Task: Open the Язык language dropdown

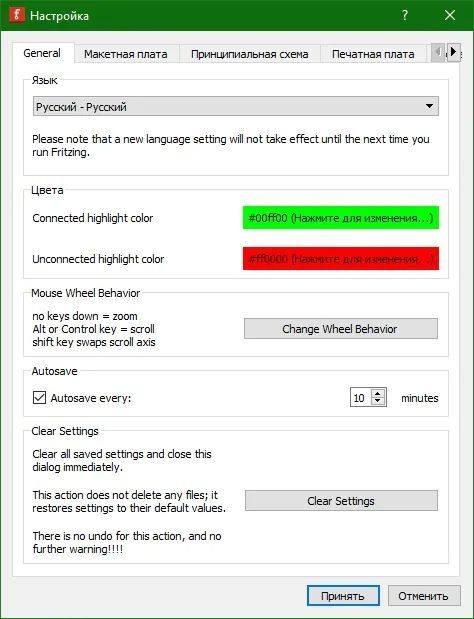Action: pos(236,106)
